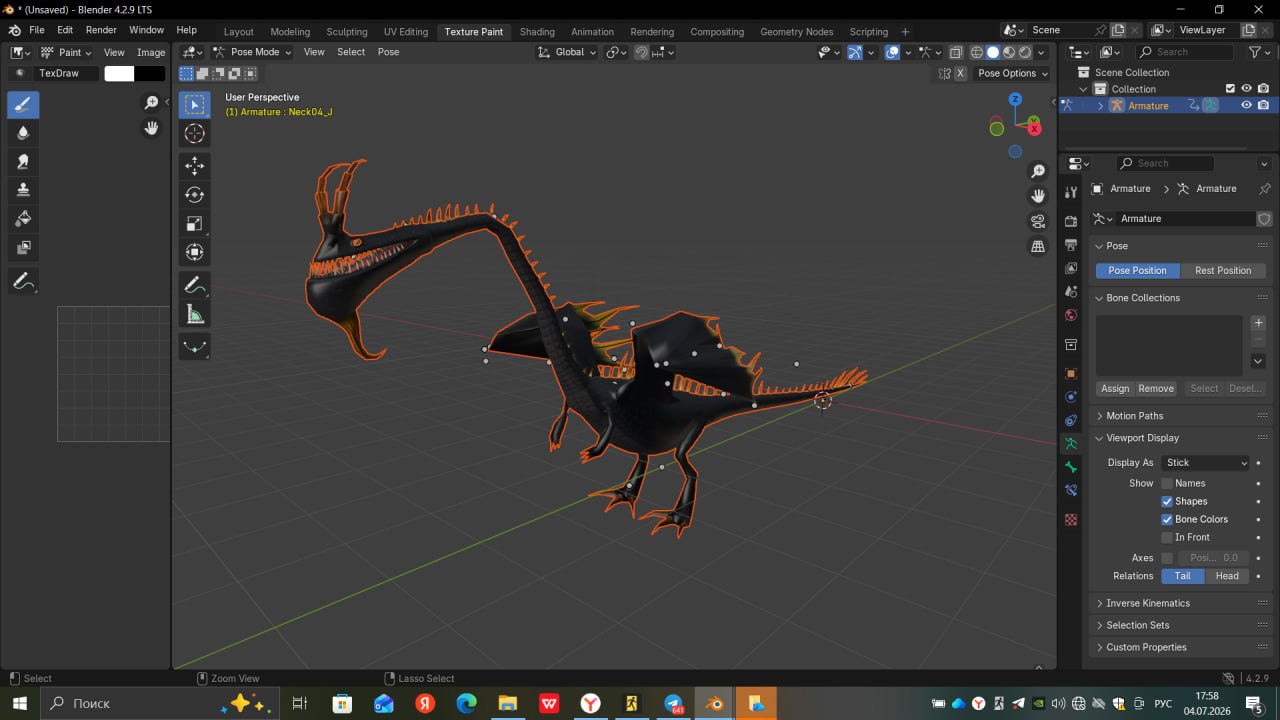Viewport: 1280px width, 720px height.
Task: Uncheck the Shapes checkbox
Action: (1167, 501)
